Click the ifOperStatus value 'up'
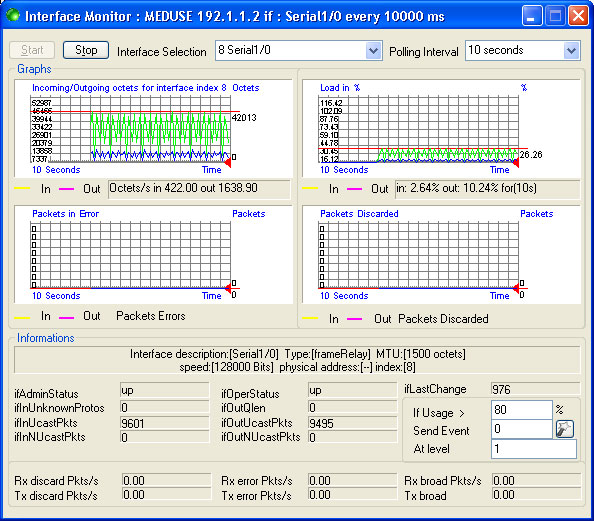This screenshot has height=521, width=594. [x=352, y=390]
